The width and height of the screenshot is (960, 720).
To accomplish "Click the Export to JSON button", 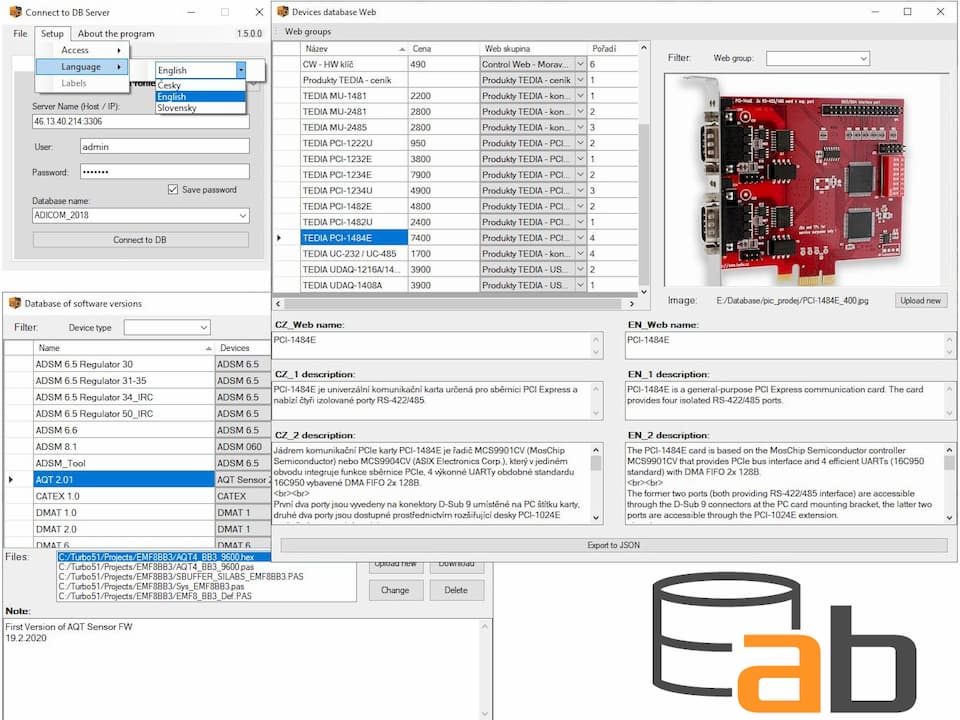I will pyautogui.click(x=613, y=545).
